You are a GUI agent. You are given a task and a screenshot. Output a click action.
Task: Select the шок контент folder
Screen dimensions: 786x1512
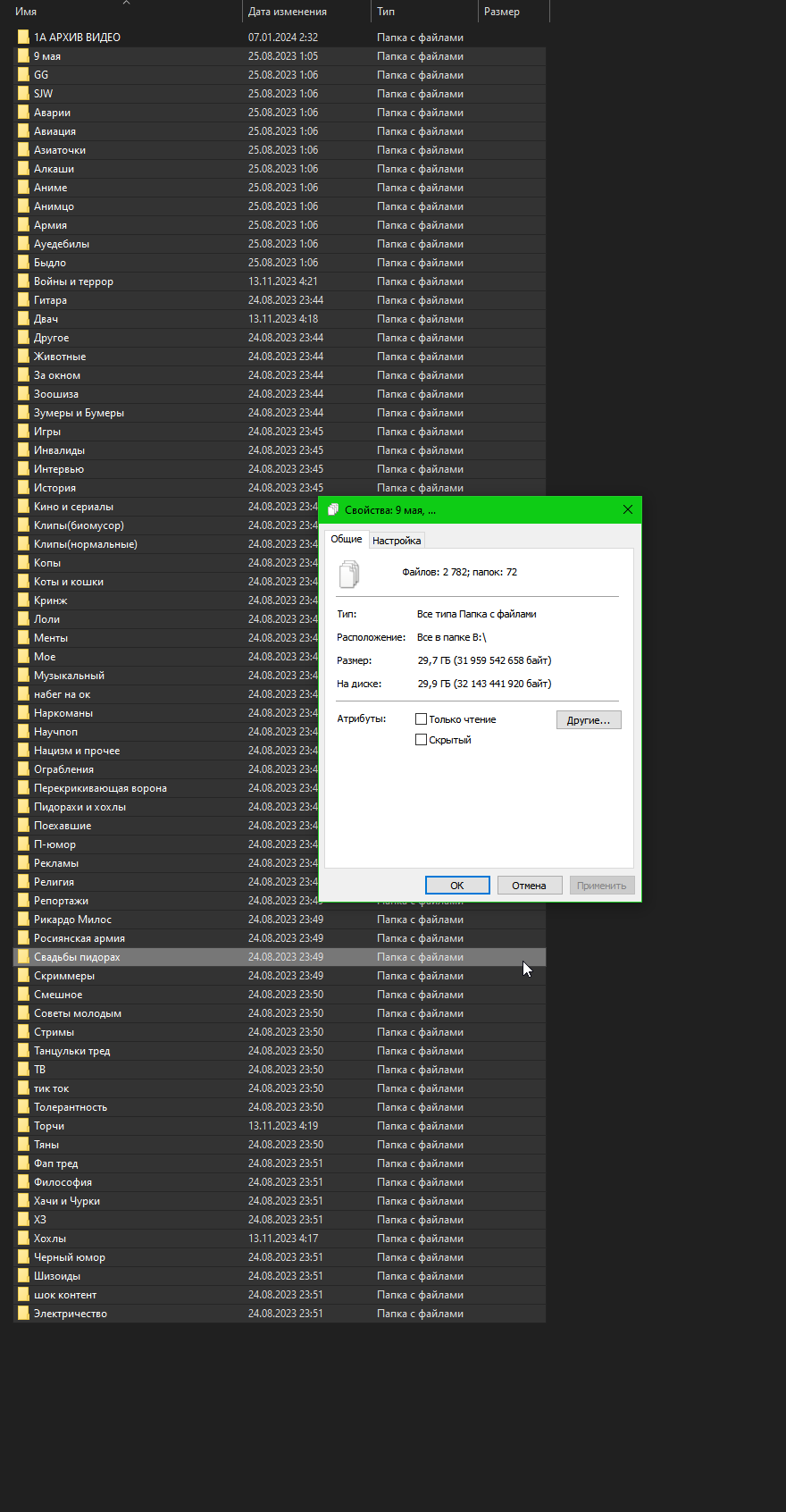[65, 1295]
